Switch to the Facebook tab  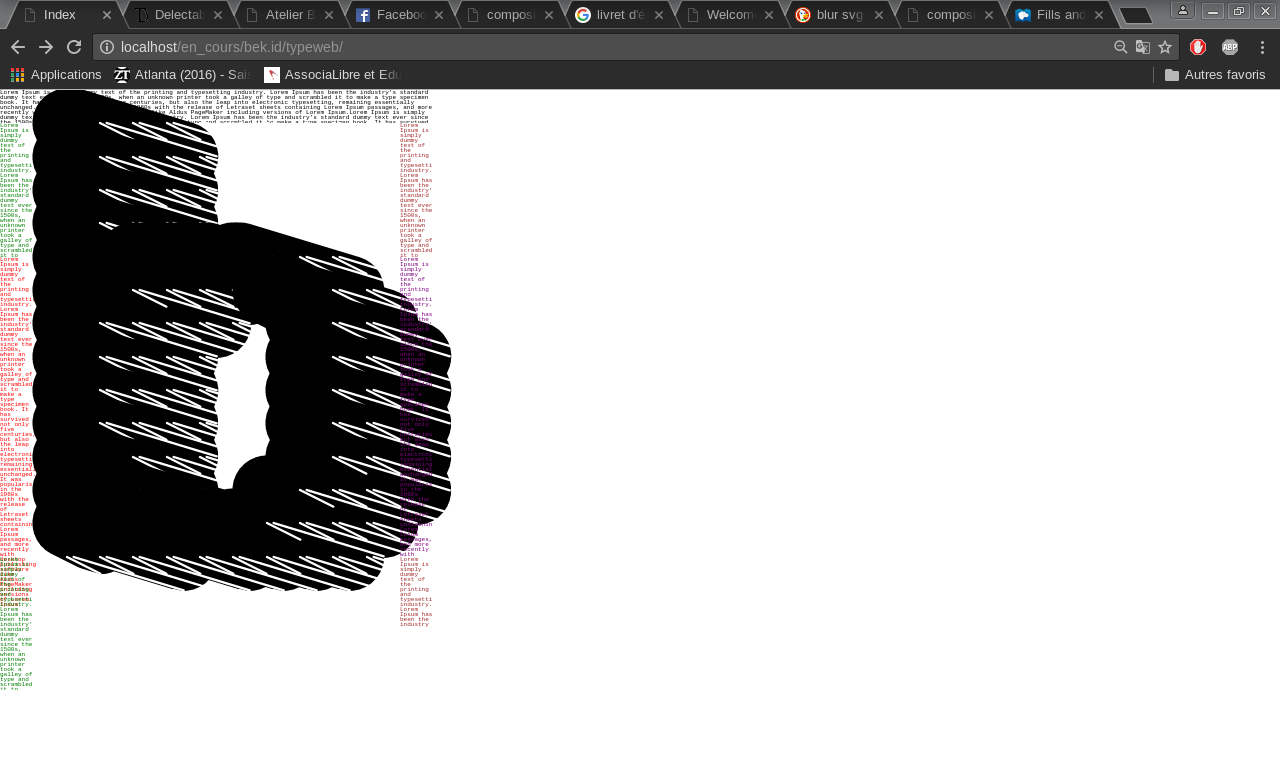pos(400,15)
